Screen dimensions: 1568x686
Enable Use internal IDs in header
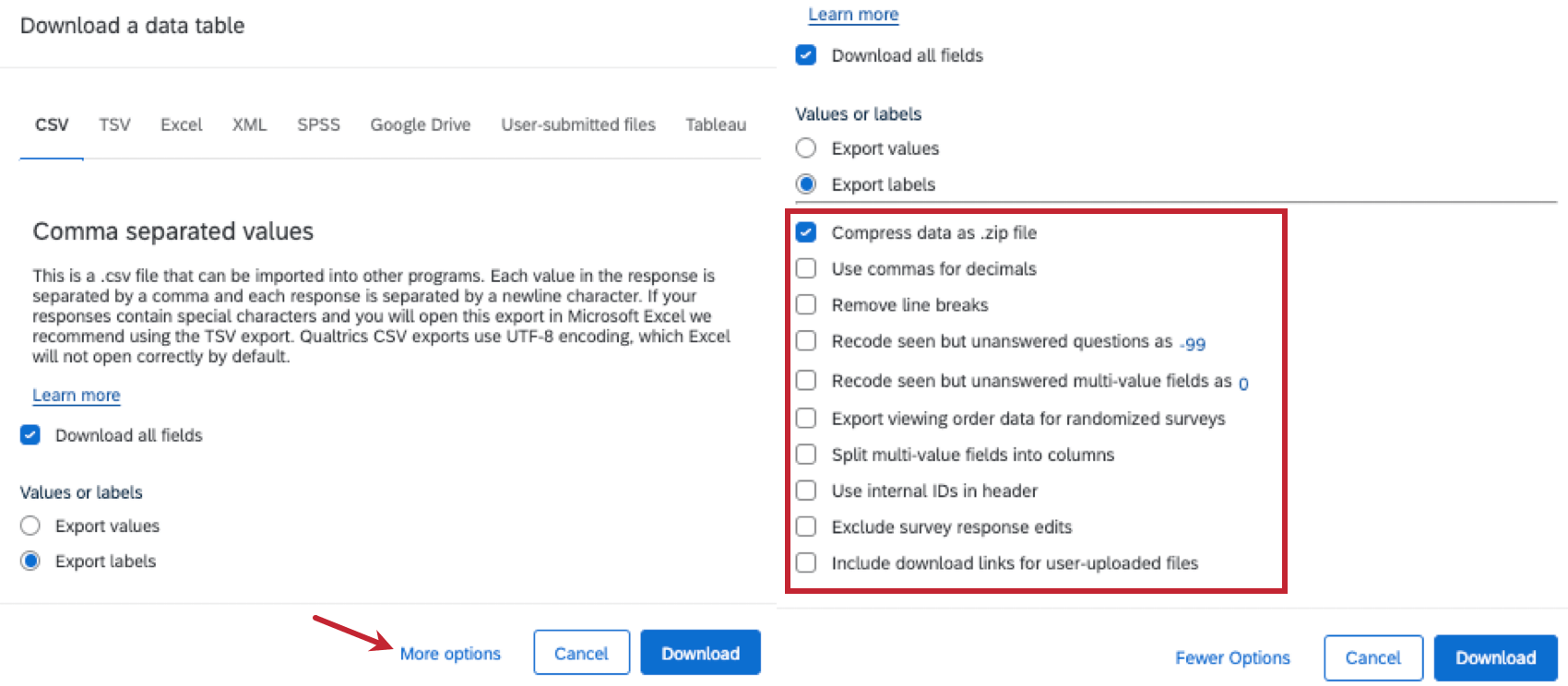(x=806, y=490)
